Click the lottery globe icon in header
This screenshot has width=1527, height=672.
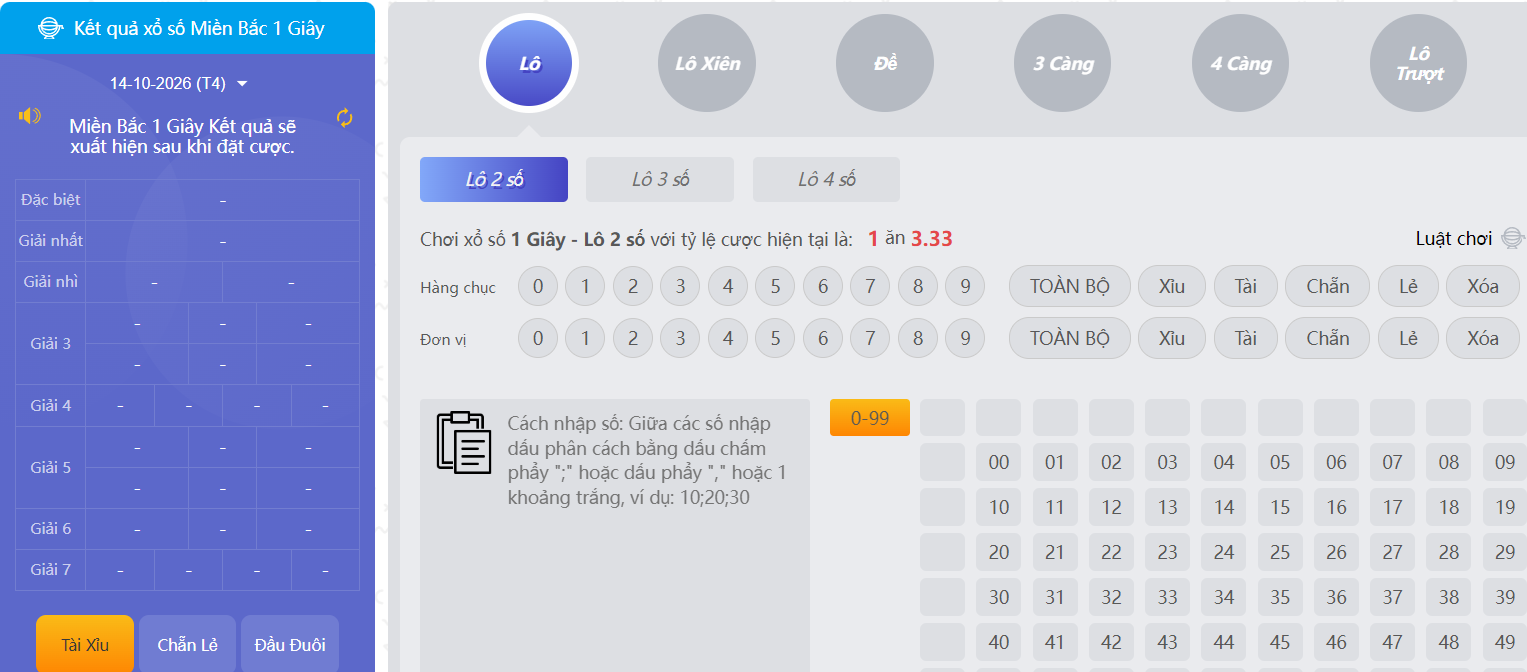pos(50,28)
